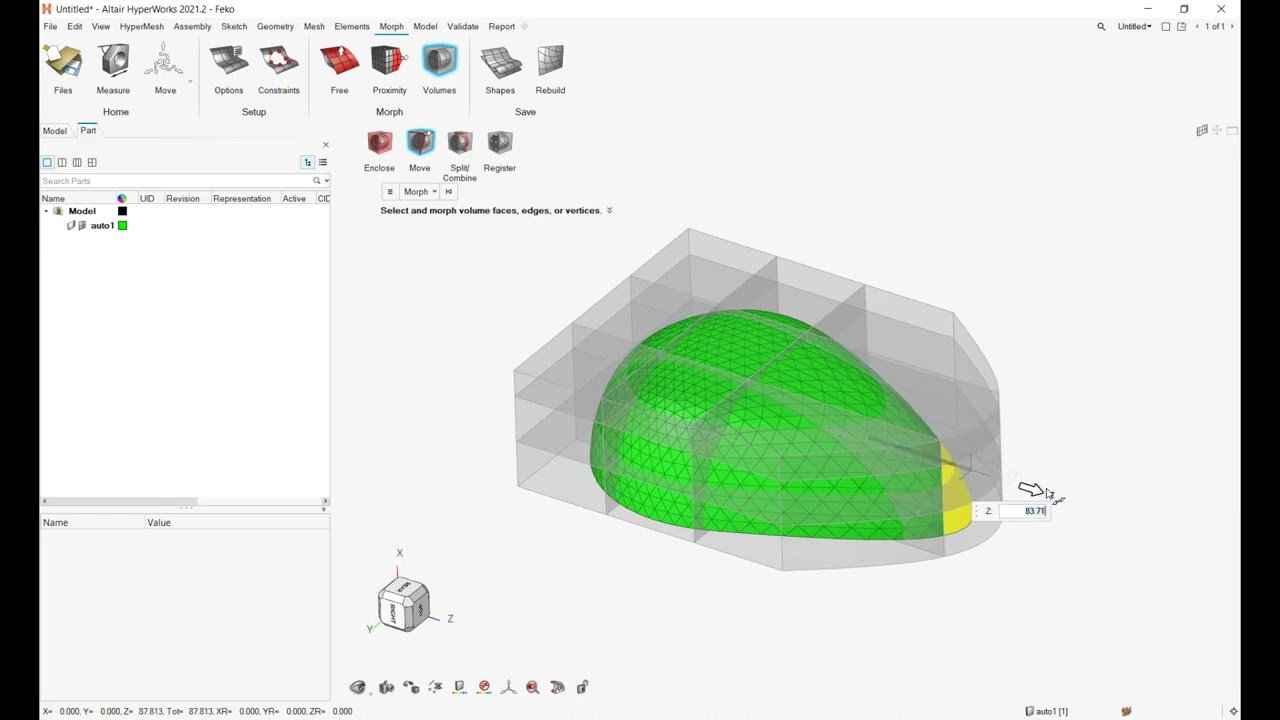Open the File menu

(x=50, y=27)
